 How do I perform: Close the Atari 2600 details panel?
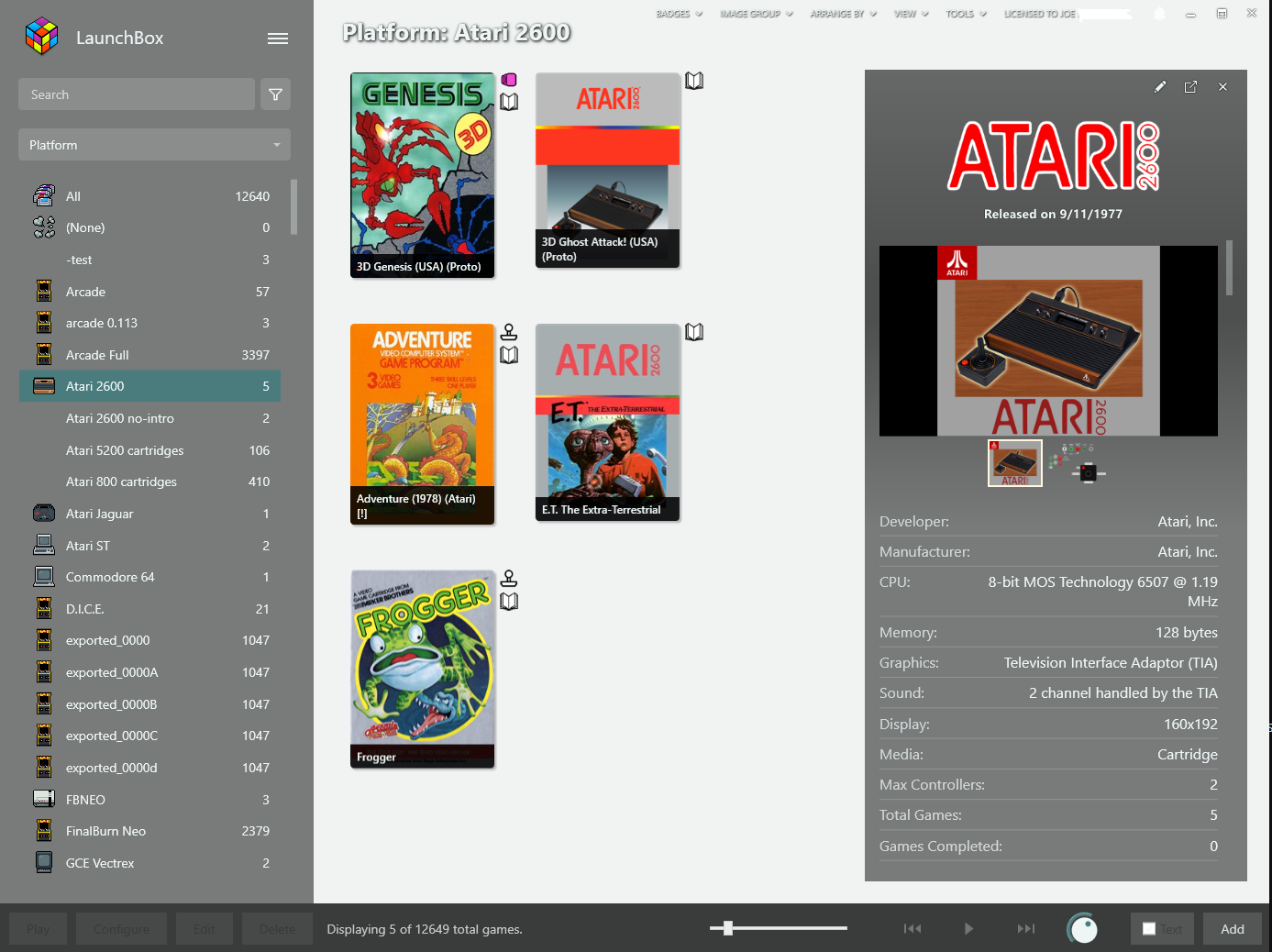(1222, 87)
